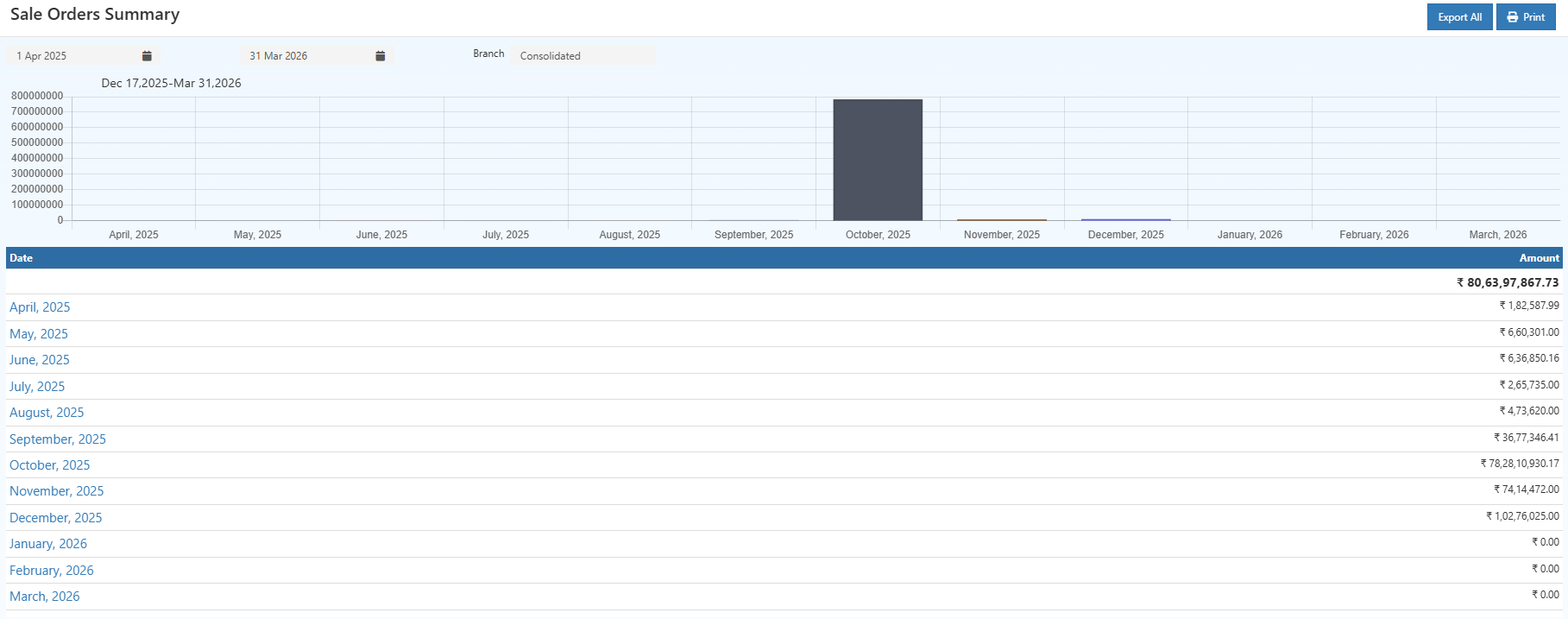
Task: Click the March, 2026 chart axis label
Action: (1498, 235)
